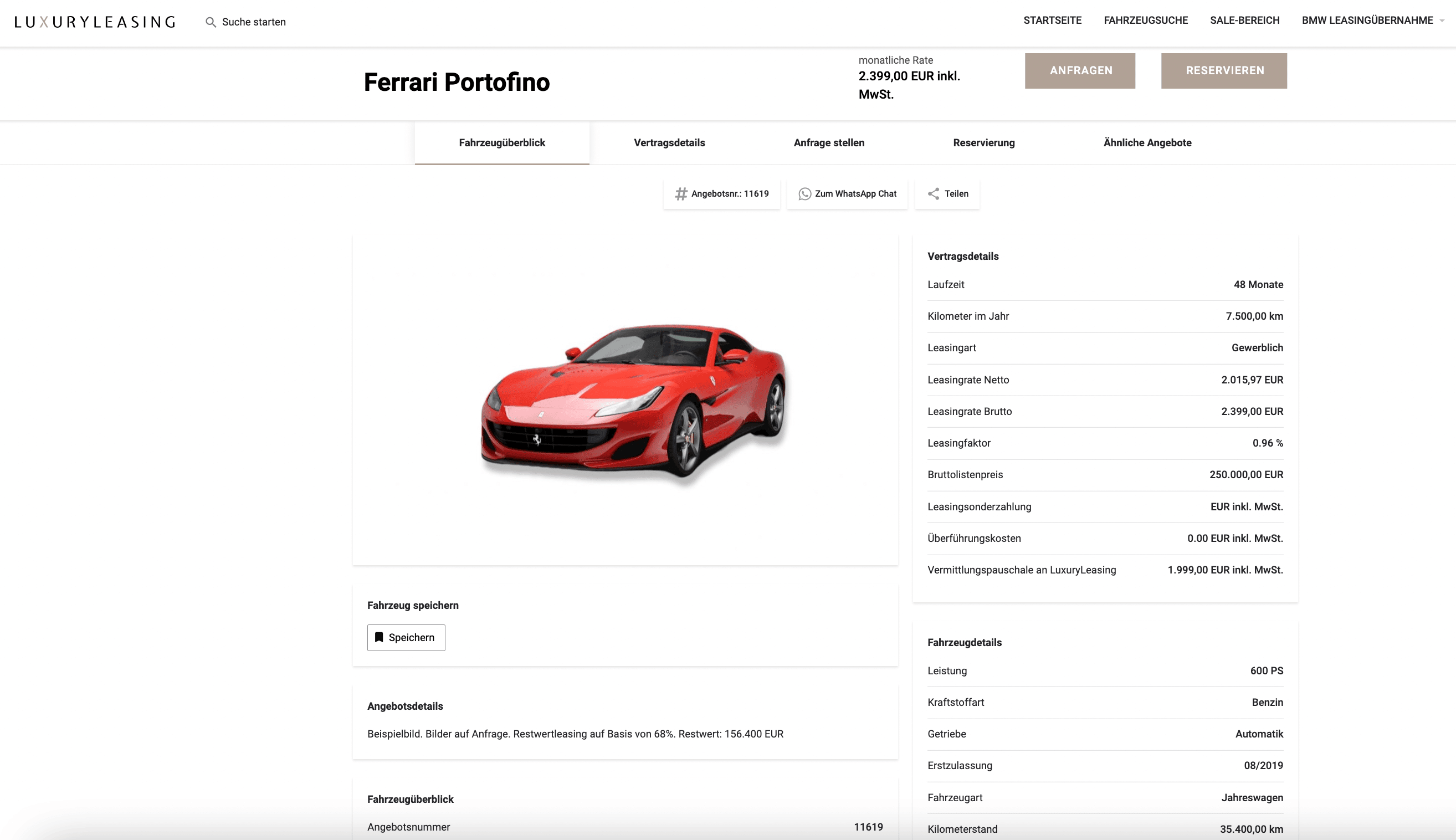Click Leasingrate Brutto value in Vertragsdetails
Screen dimensions: 1456x840
(x=1252, y=412)
